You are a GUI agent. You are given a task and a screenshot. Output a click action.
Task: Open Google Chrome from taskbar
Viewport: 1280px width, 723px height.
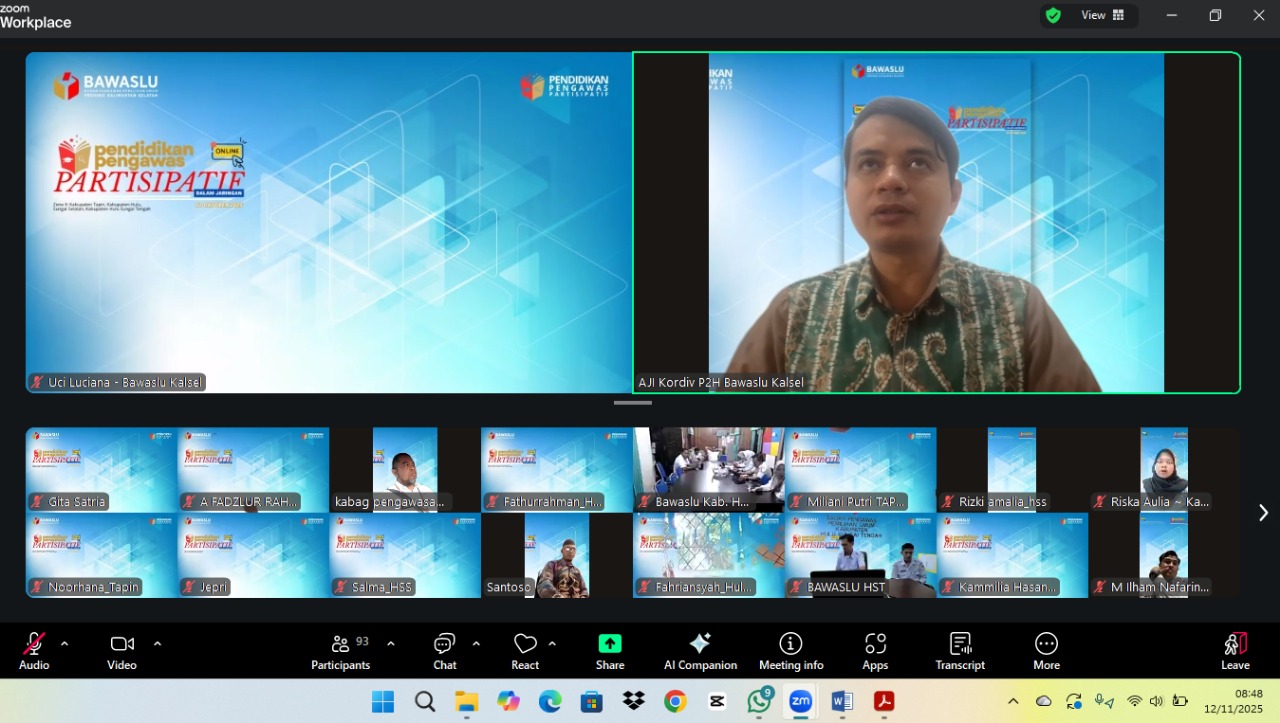(x=675, y=702)
